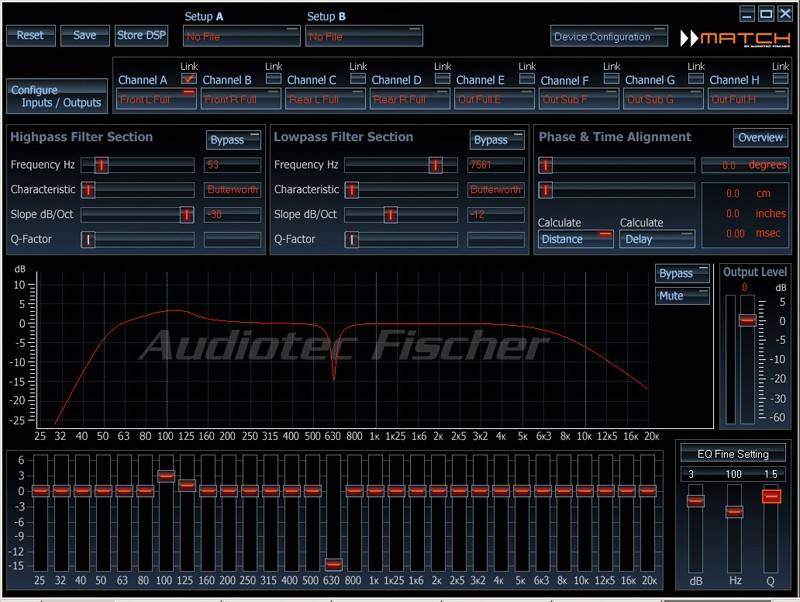Viewport: 800px width, 602px height.
Task: Switch Calculate mode to Delay
Action: point(657,239)
